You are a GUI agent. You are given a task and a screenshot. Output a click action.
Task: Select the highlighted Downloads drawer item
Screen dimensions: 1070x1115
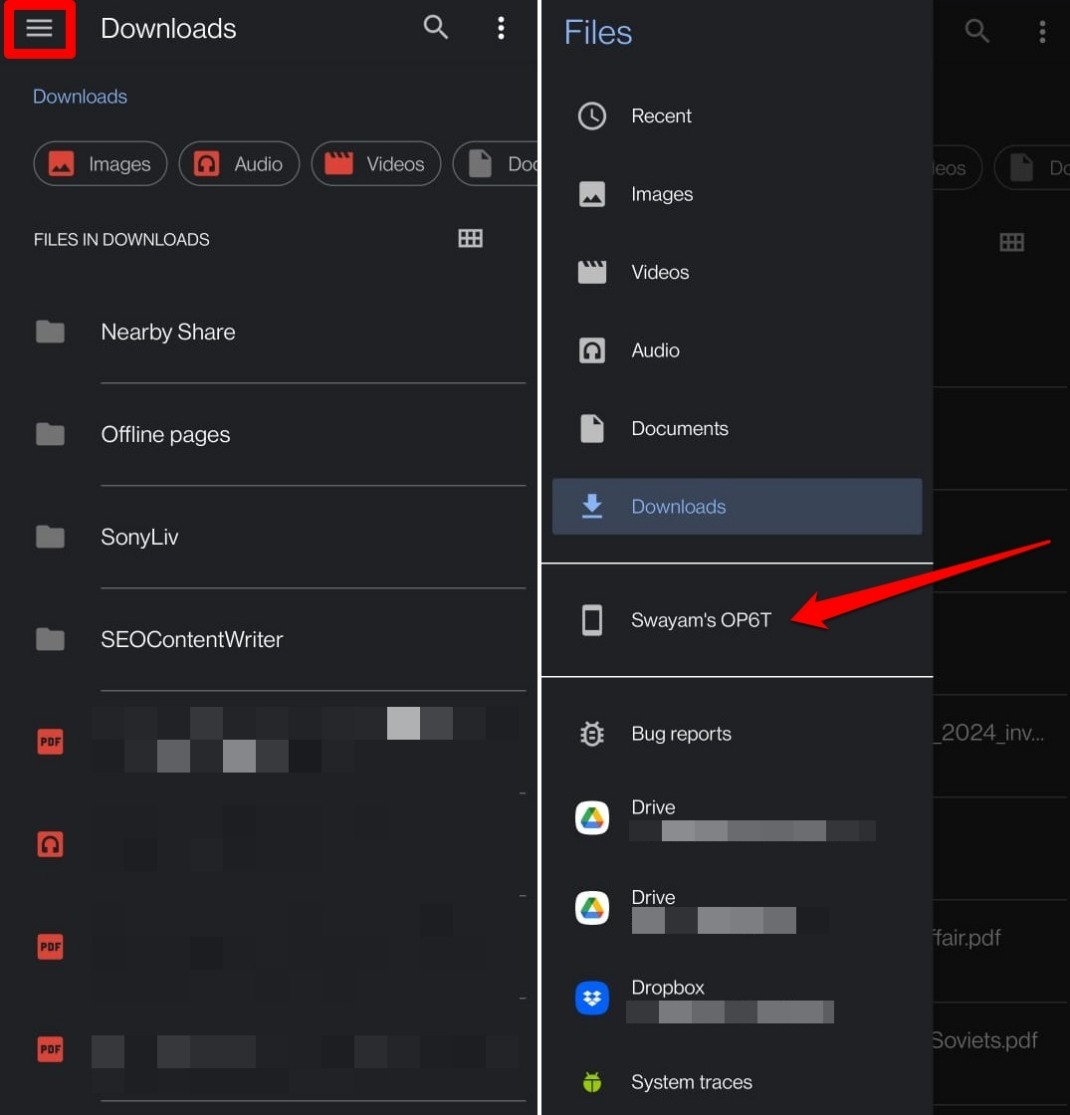pos(737,506)
